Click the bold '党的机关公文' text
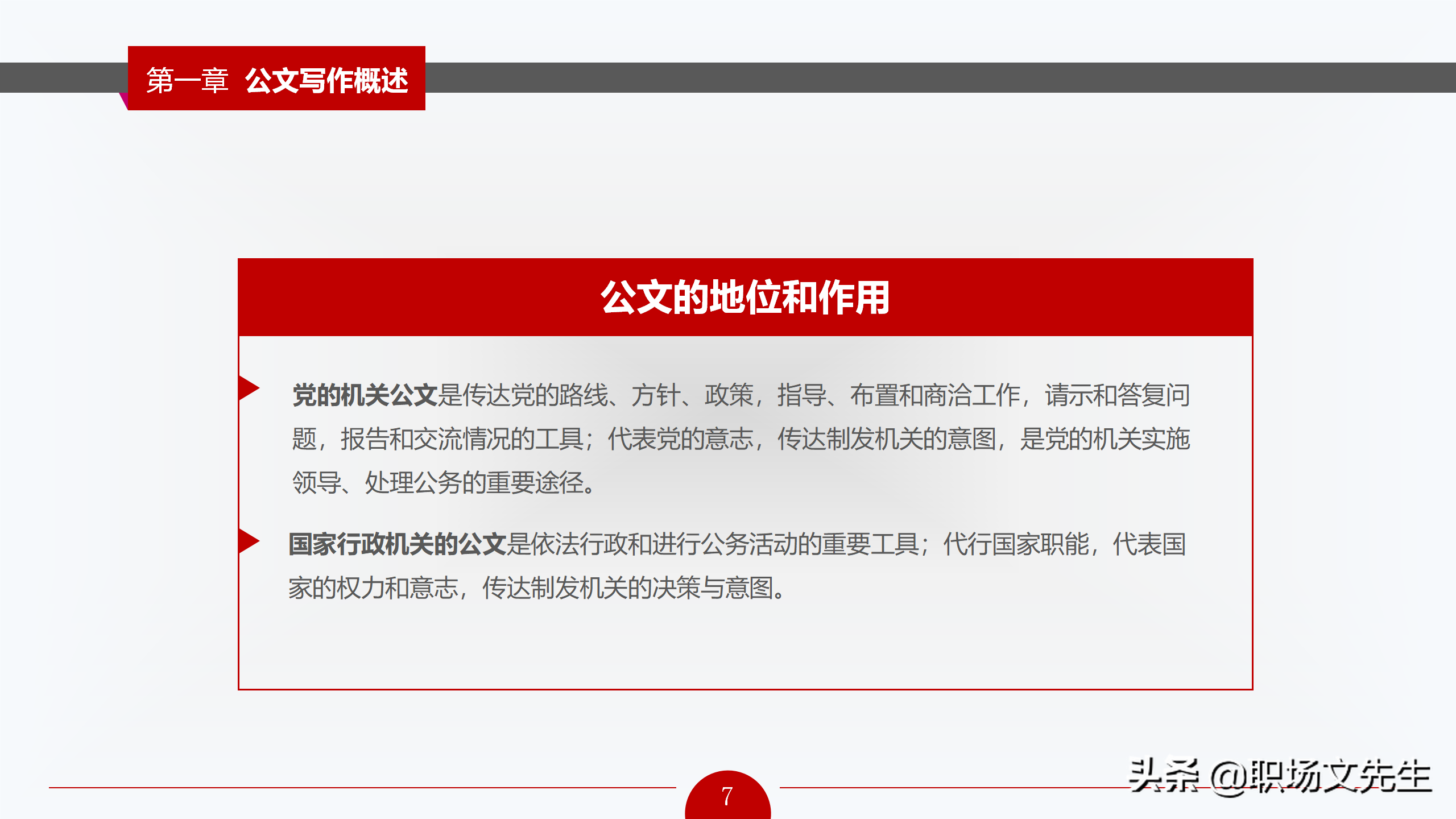 pyautogui.click(x=365, y=395)
